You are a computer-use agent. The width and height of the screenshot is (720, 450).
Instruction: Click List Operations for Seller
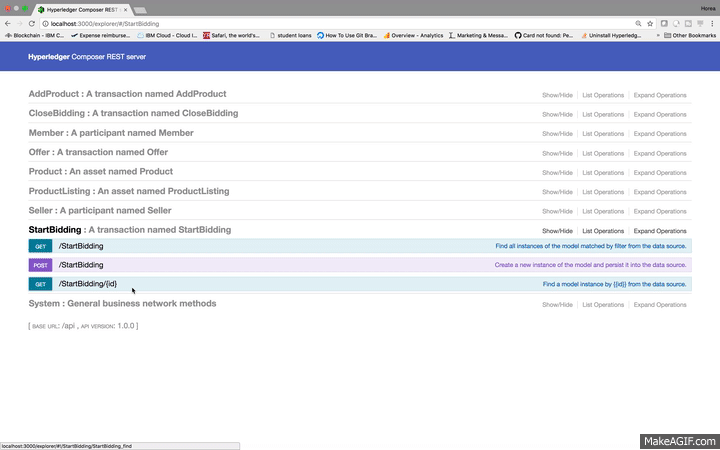pos(603,212)
